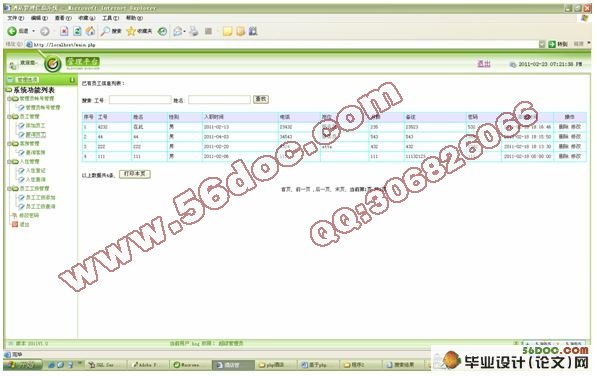This screenshot has height=376, width=597.
Task: Click the 打印本页 print page button
Action: 135,174
